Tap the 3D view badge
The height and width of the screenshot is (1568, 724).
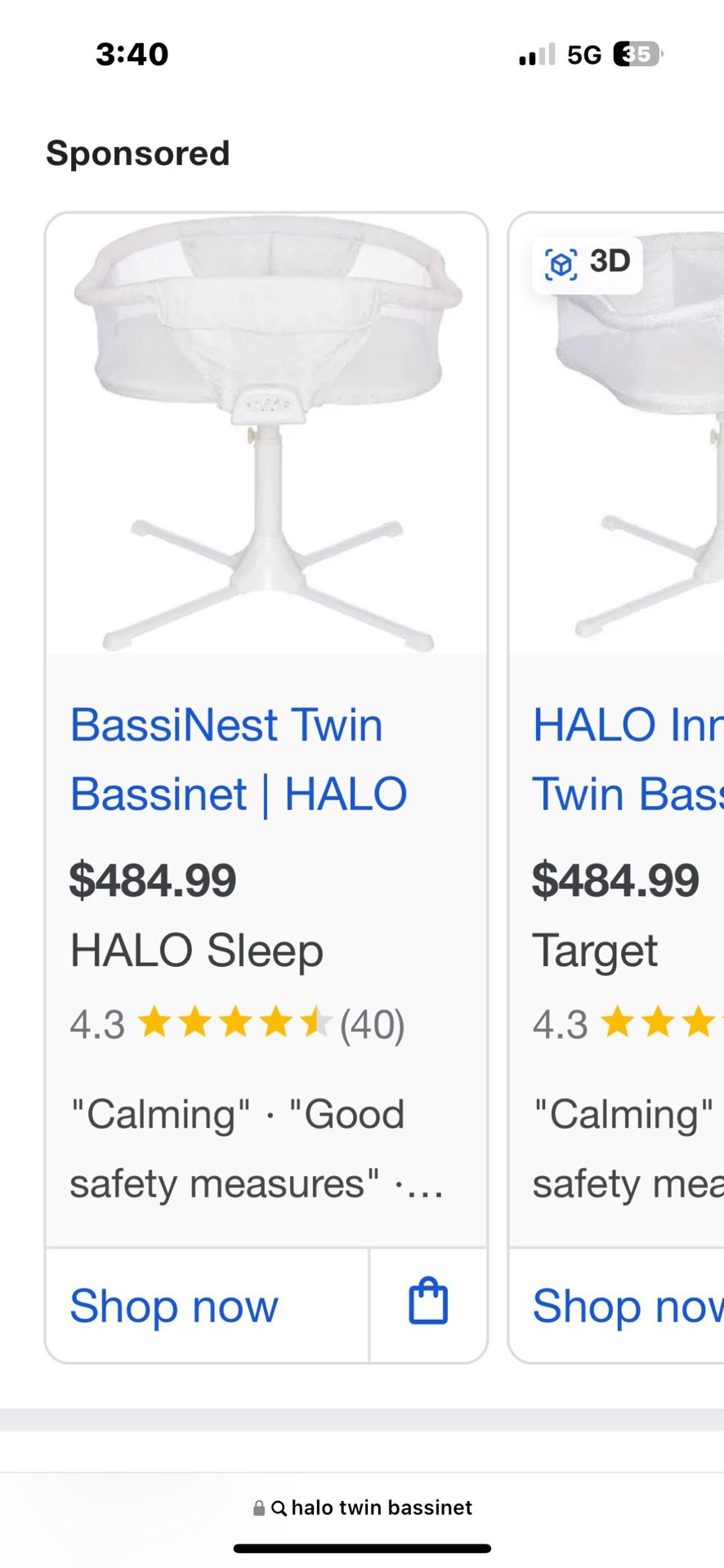[587, 263]
